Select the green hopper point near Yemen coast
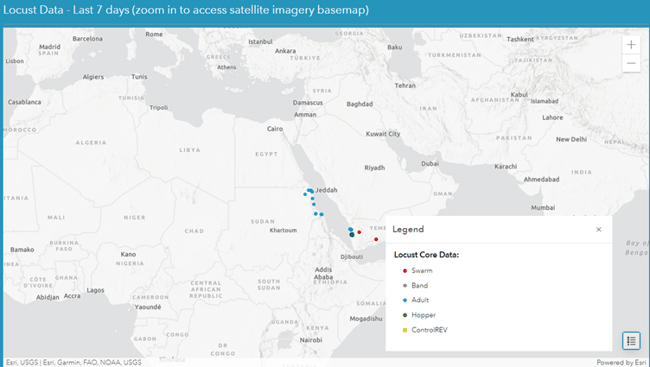650x367 pixels. tap(352, 235)
